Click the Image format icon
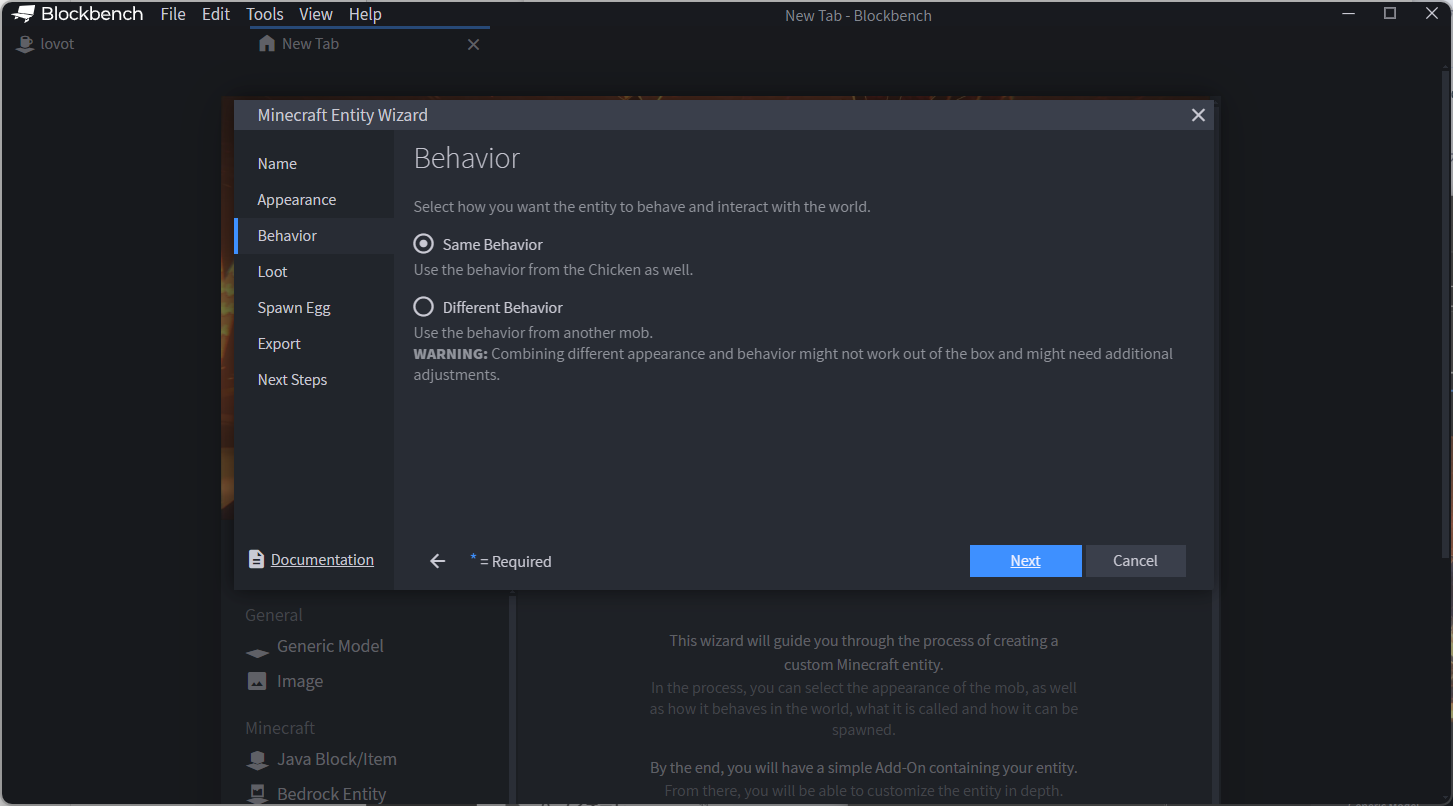The image size is (1453, 806). pos(257,681)
